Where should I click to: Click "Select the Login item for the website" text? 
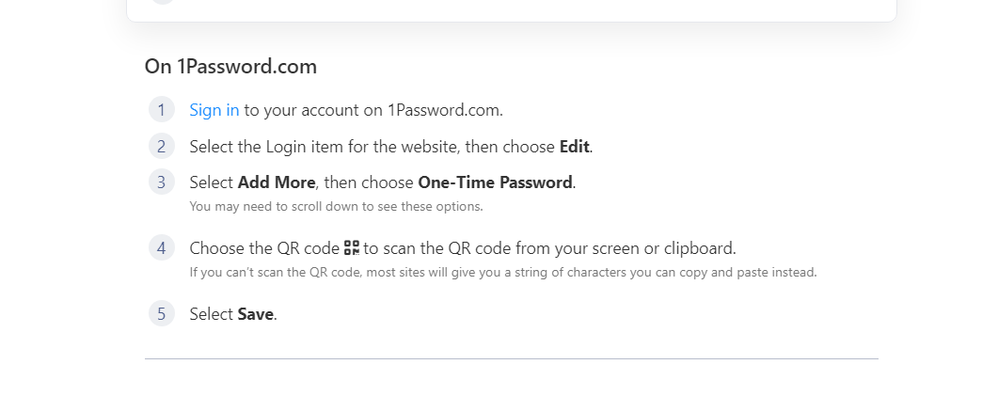[x=324, y=146]
